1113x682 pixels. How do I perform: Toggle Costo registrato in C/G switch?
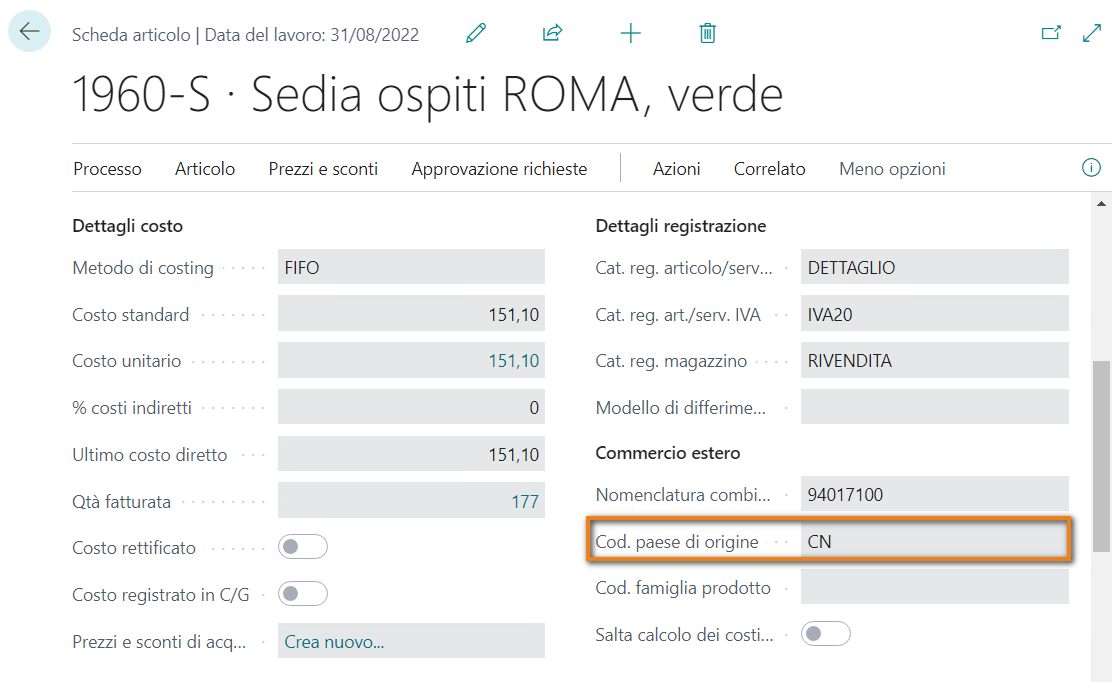pos(303,594)
